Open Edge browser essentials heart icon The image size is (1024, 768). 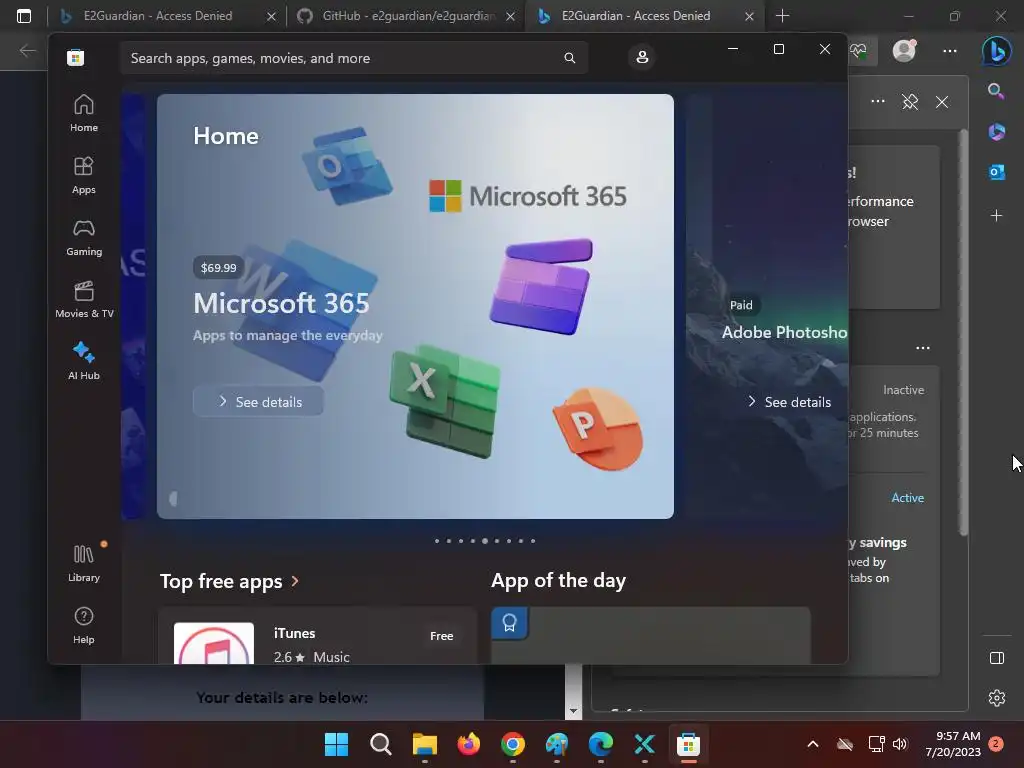[858, 50]
